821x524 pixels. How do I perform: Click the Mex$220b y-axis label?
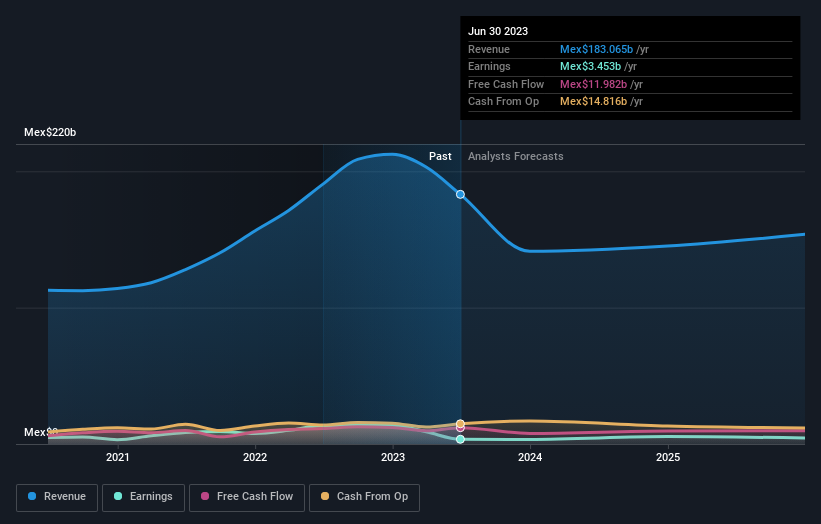tap(50, 132)
